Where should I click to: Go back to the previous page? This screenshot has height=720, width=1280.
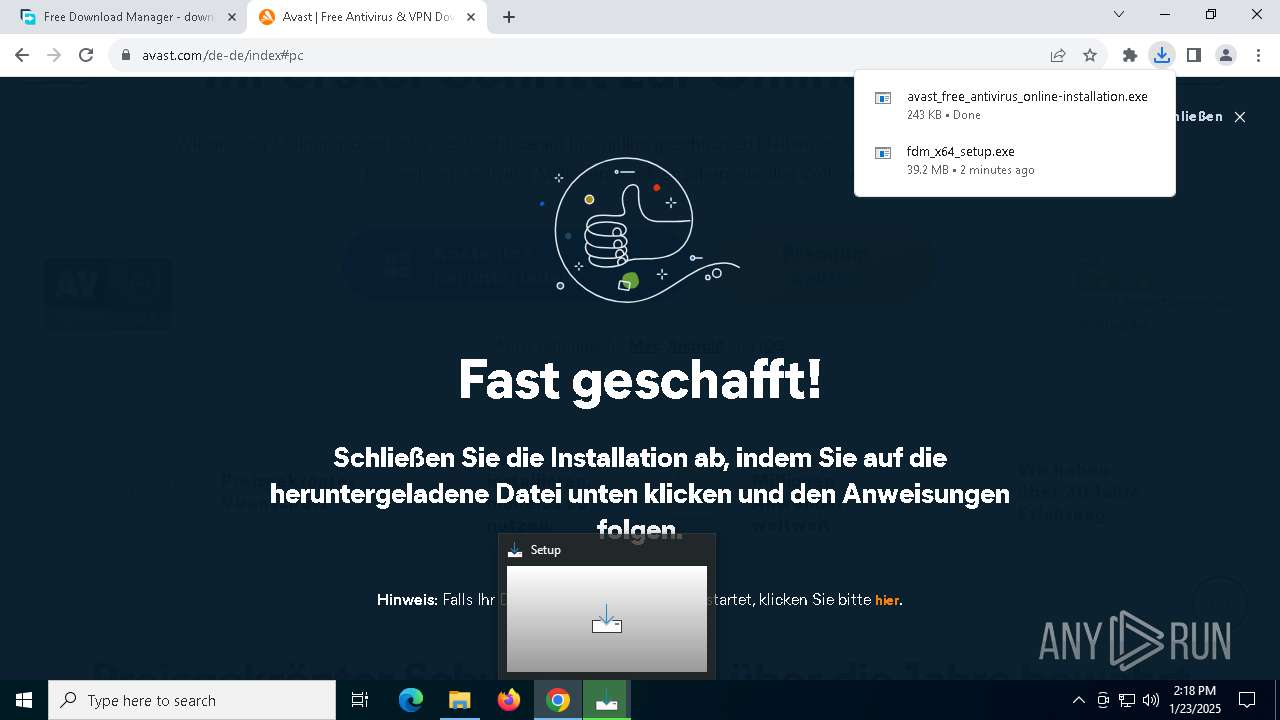coord(22,55)
